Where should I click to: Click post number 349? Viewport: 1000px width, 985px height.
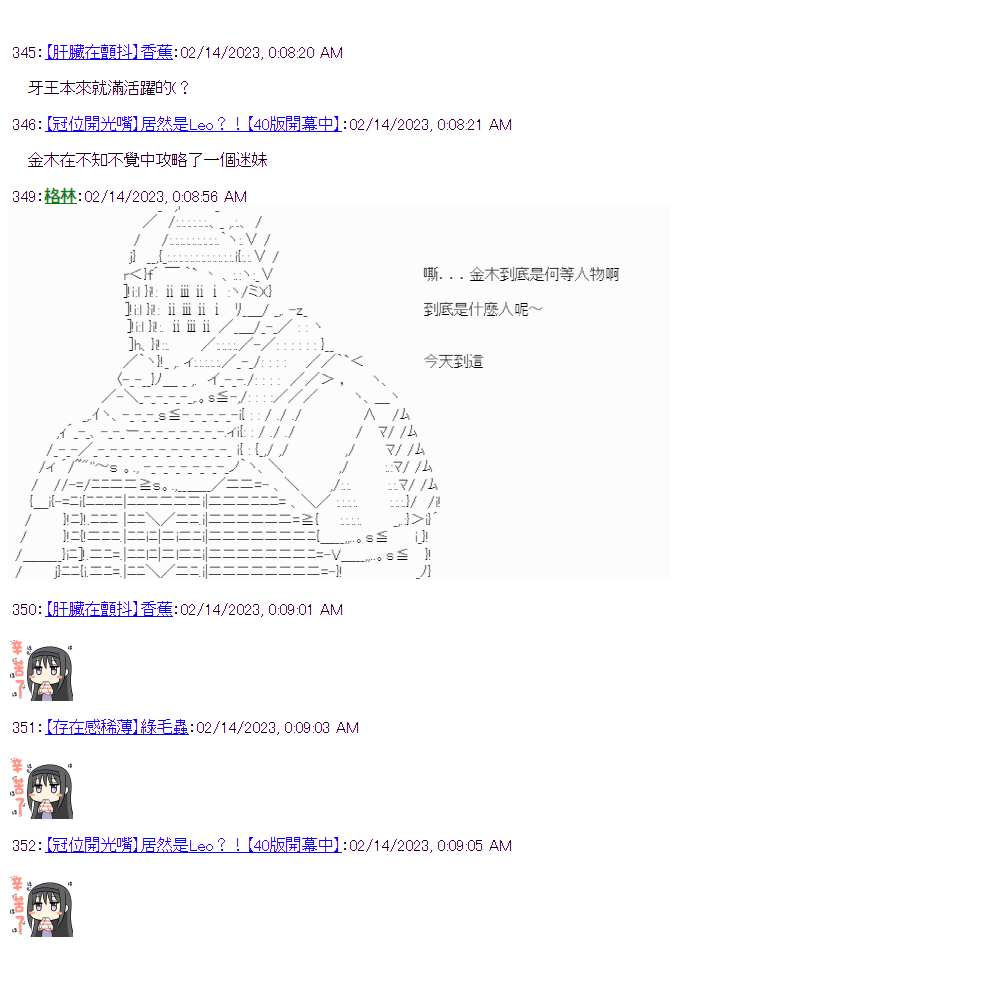(24, 196)
